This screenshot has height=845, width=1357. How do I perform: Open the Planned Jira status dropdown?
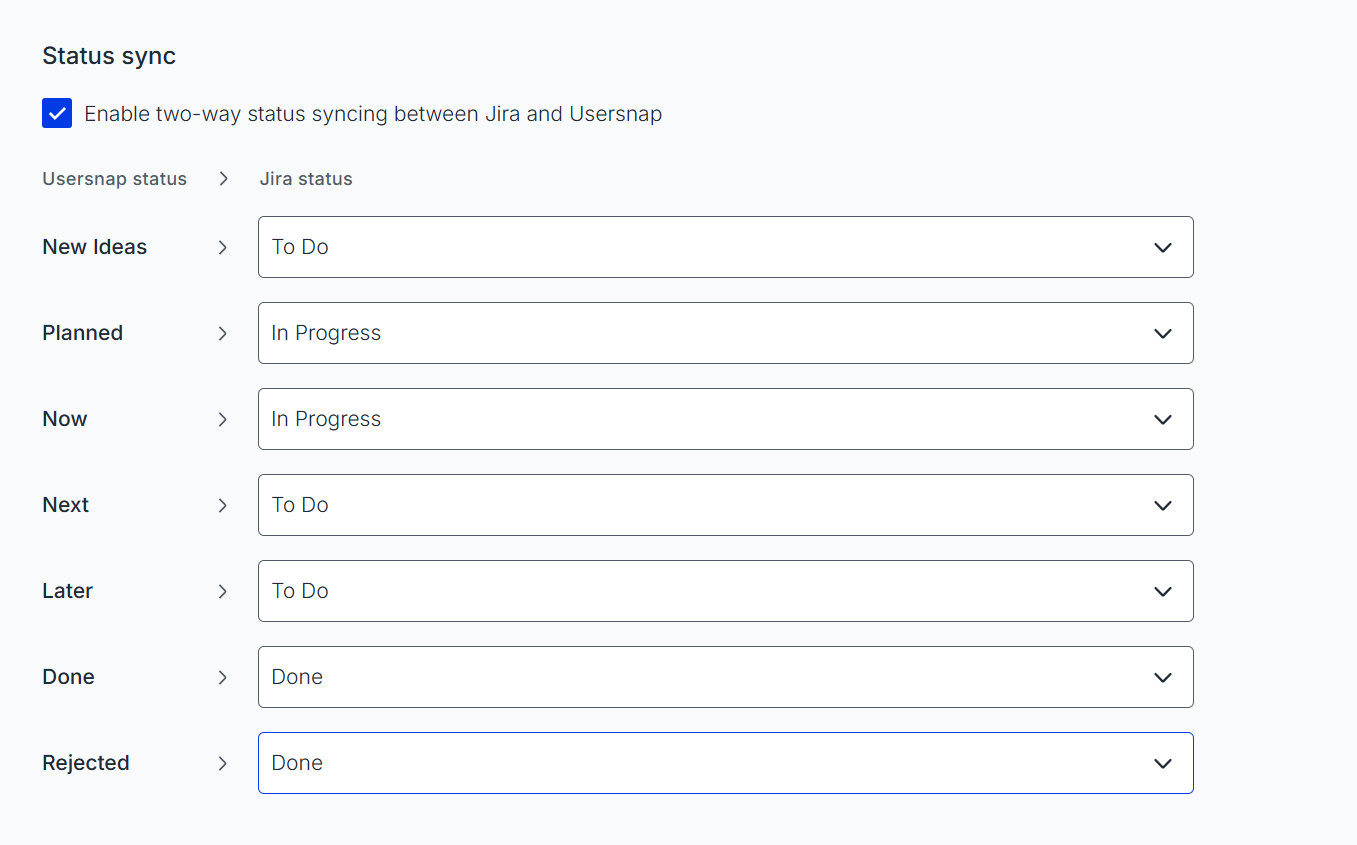tap(725, 333)
